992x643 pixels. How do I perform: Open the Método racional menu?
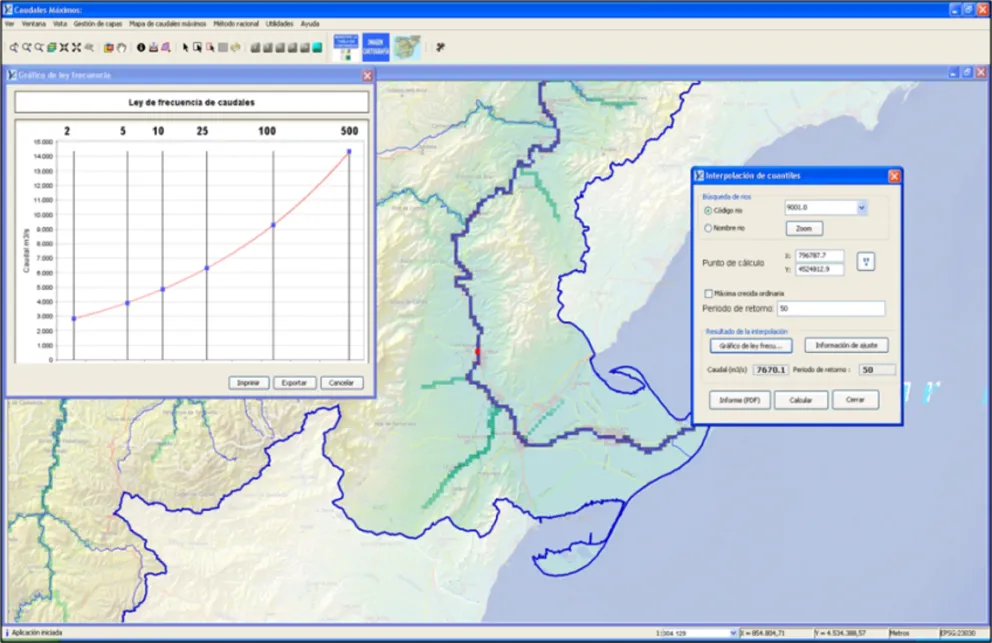coord(236,24)
